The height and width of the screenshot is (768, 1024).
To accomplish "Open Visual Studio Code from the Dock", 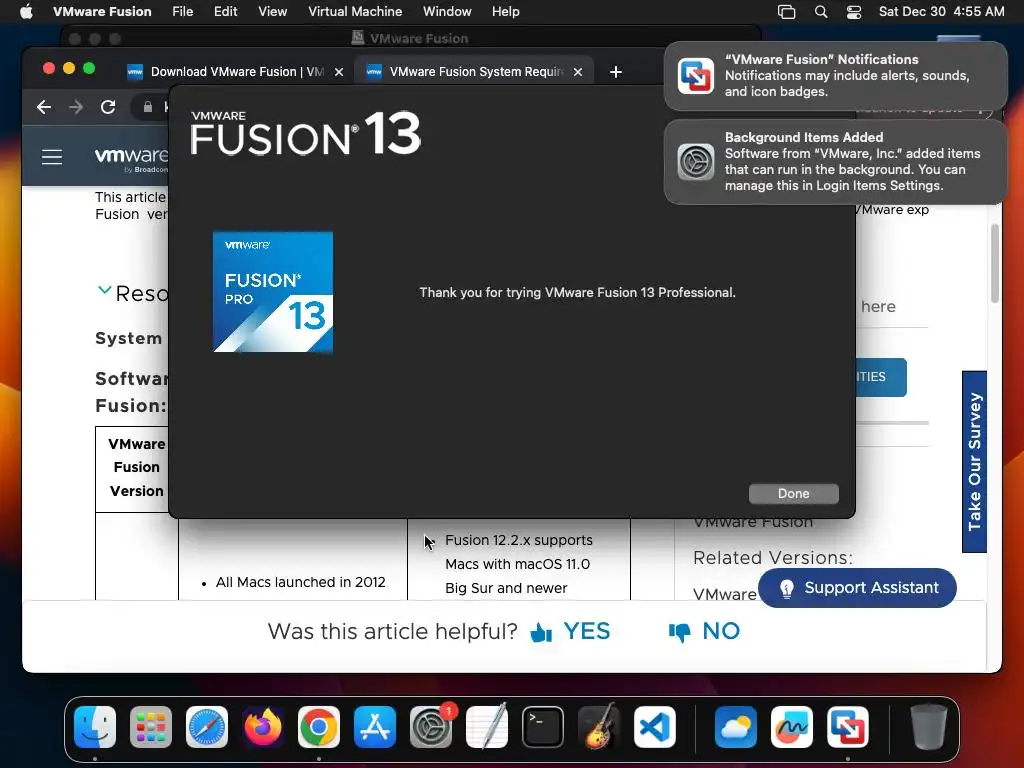I will click(655, 727).
